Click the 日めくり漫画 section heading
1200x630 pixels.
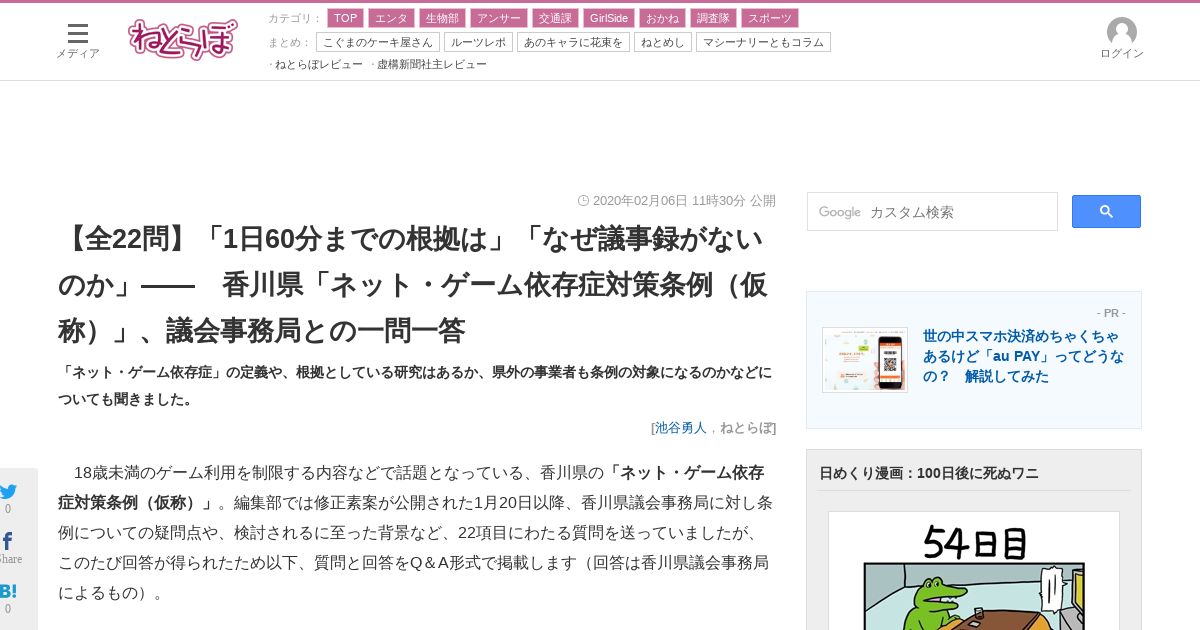[x=929, y=473]
